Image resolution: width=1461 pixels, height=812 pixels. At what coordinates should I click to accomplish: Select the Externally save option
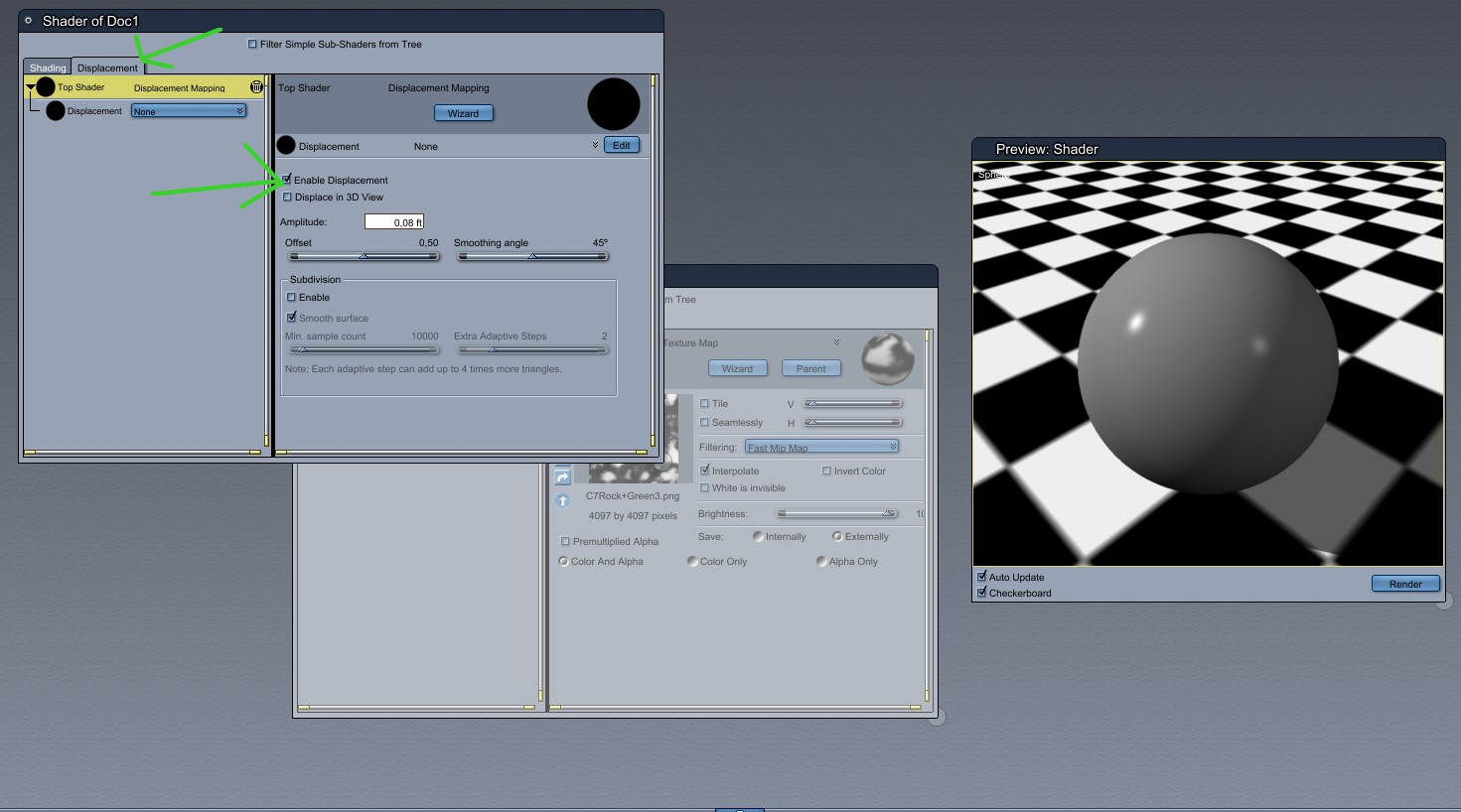[x=837, y=537]
